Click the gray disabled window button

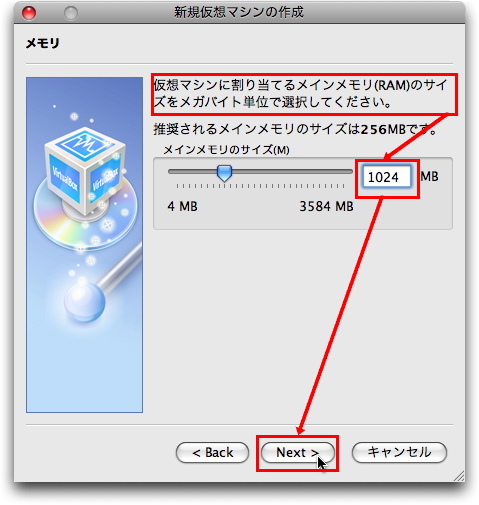(71, 13)
